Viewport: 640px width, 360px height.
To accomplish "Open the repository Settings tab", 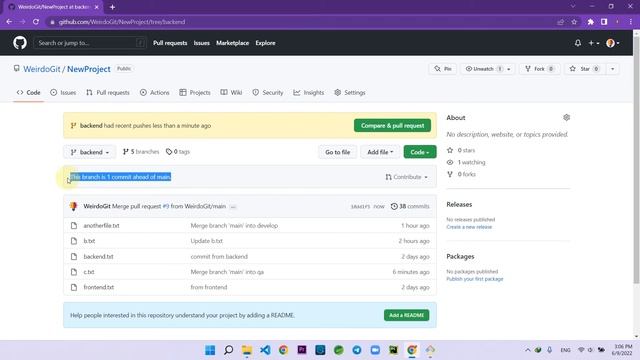I will [350, 93].
